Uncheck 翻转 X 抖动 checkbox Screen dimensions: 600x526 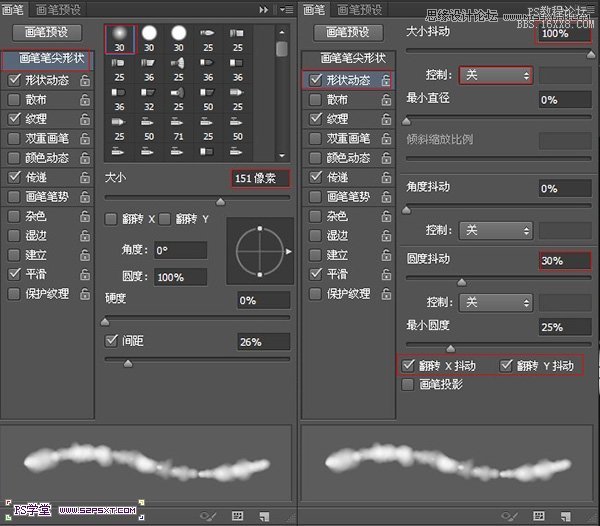point(408,366)
